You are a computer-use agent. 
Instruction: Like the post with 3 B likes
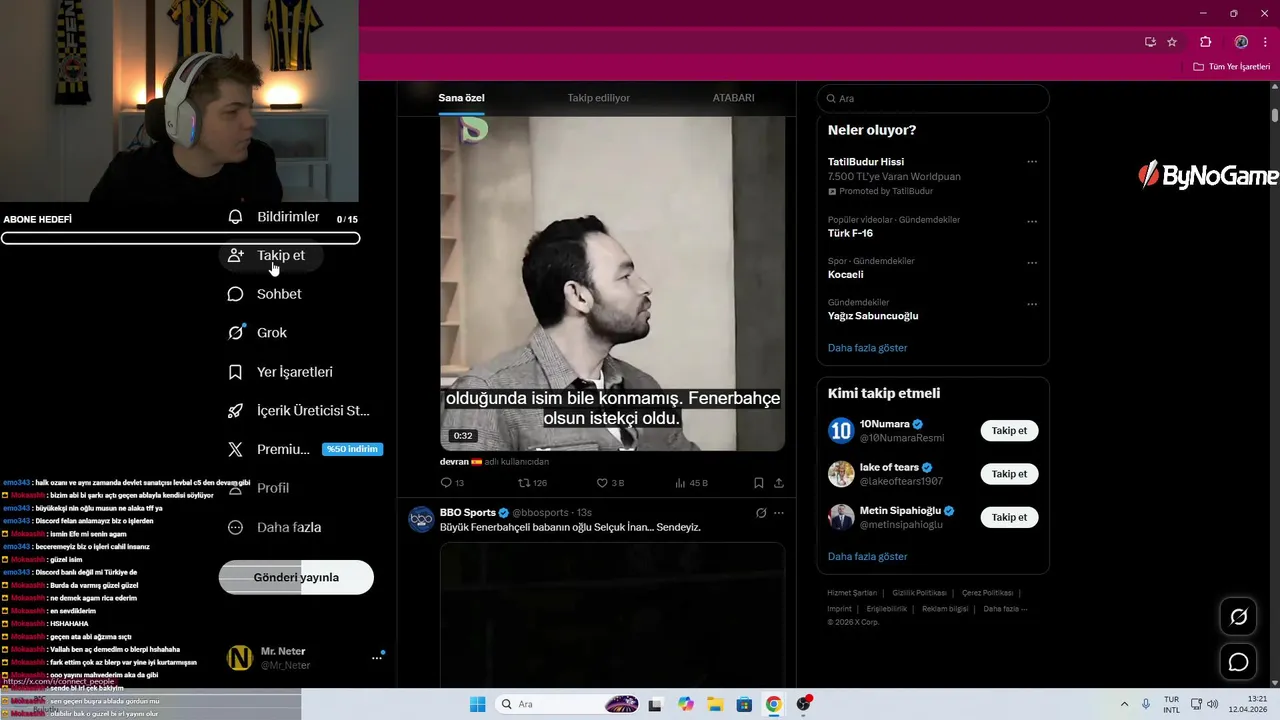click(x=610, y=483)
